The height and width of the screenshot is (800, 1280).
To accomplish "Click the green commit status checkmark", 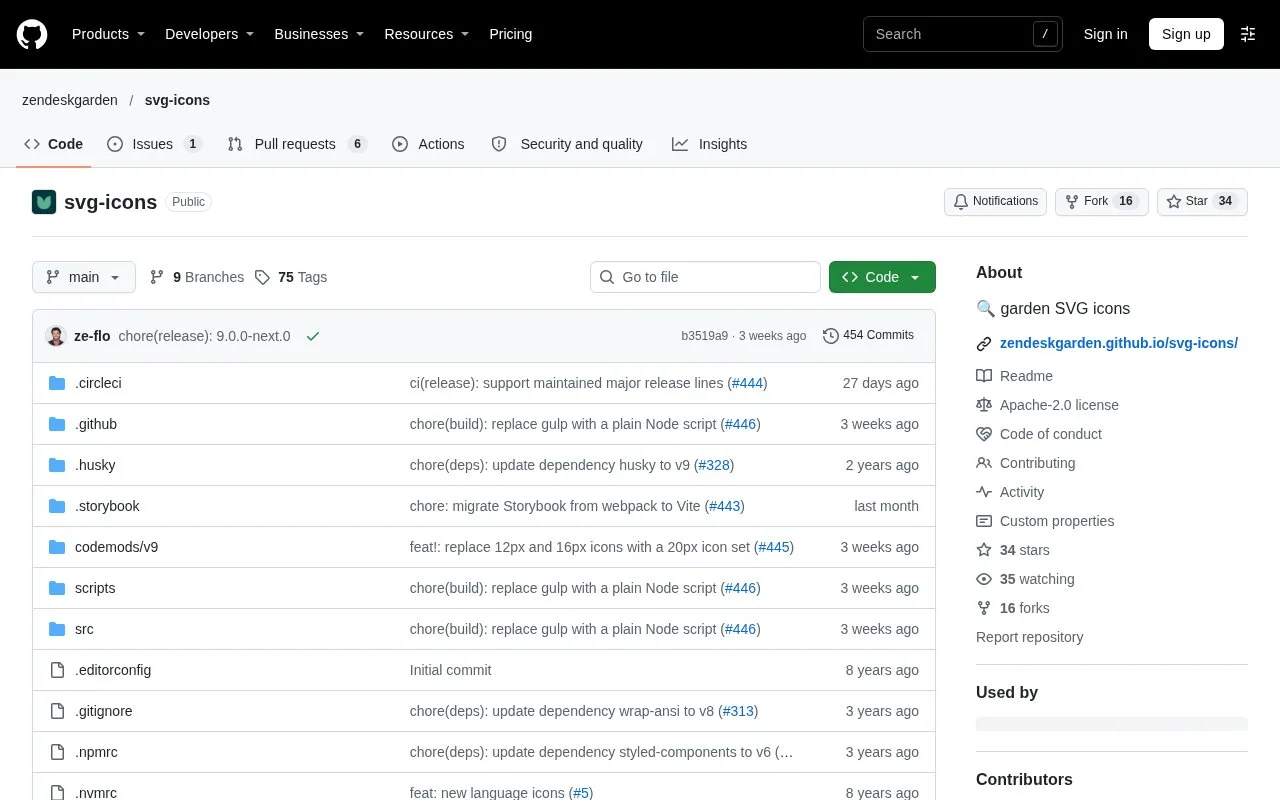I will [313, 336].
